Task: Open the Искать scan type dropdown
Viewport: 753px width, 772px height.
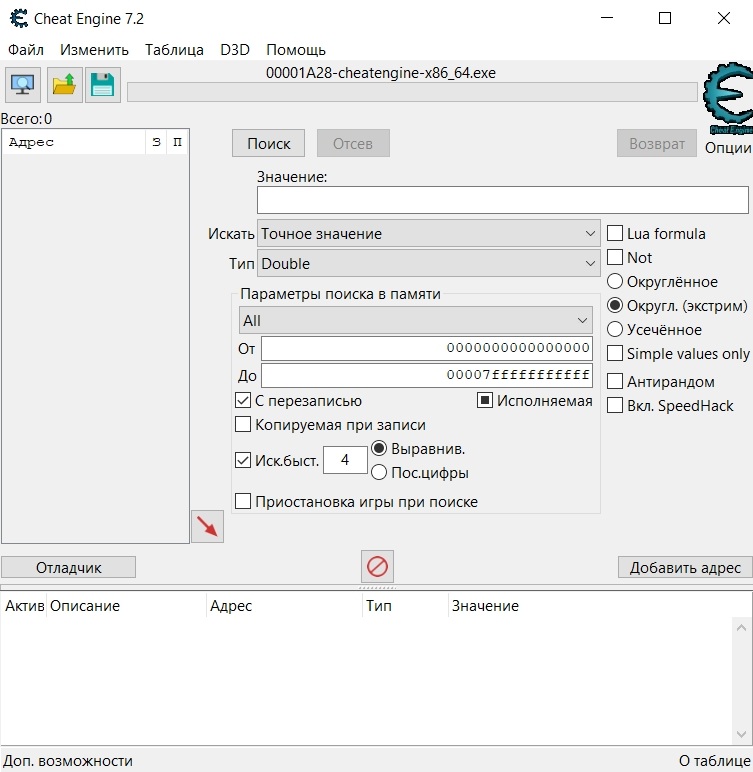Action: (428, 233)
